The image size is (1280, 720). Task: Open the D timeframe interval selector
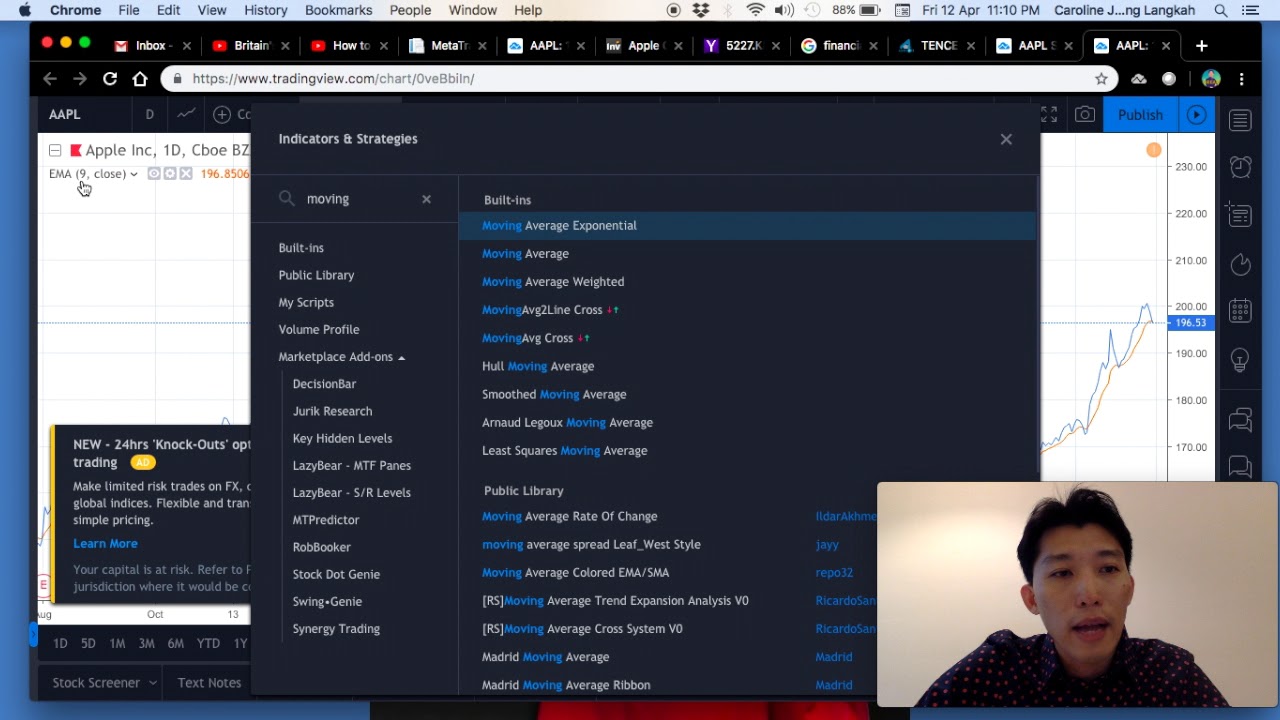click(x=150, y=114)
